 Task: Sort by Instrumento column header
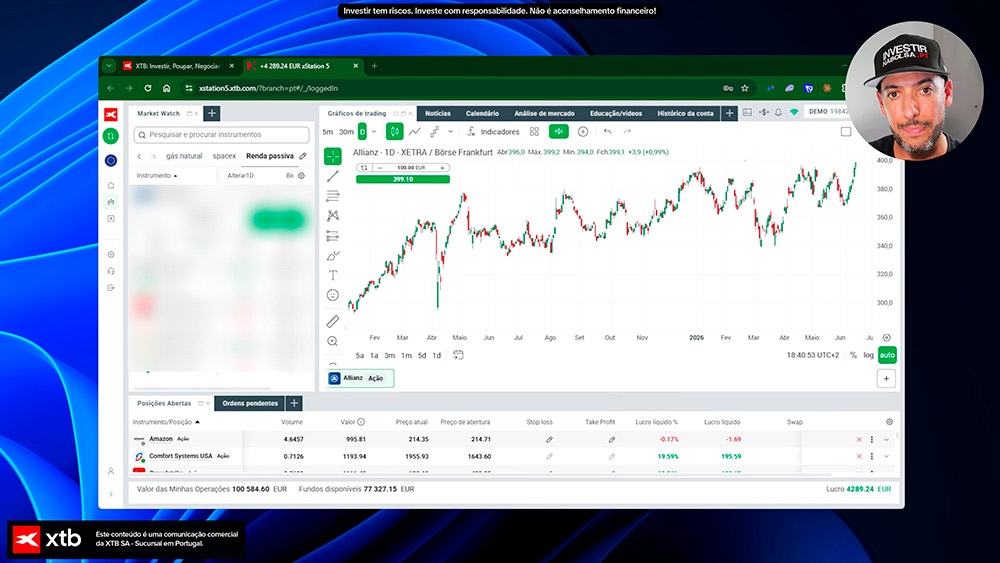coord(157,175)
